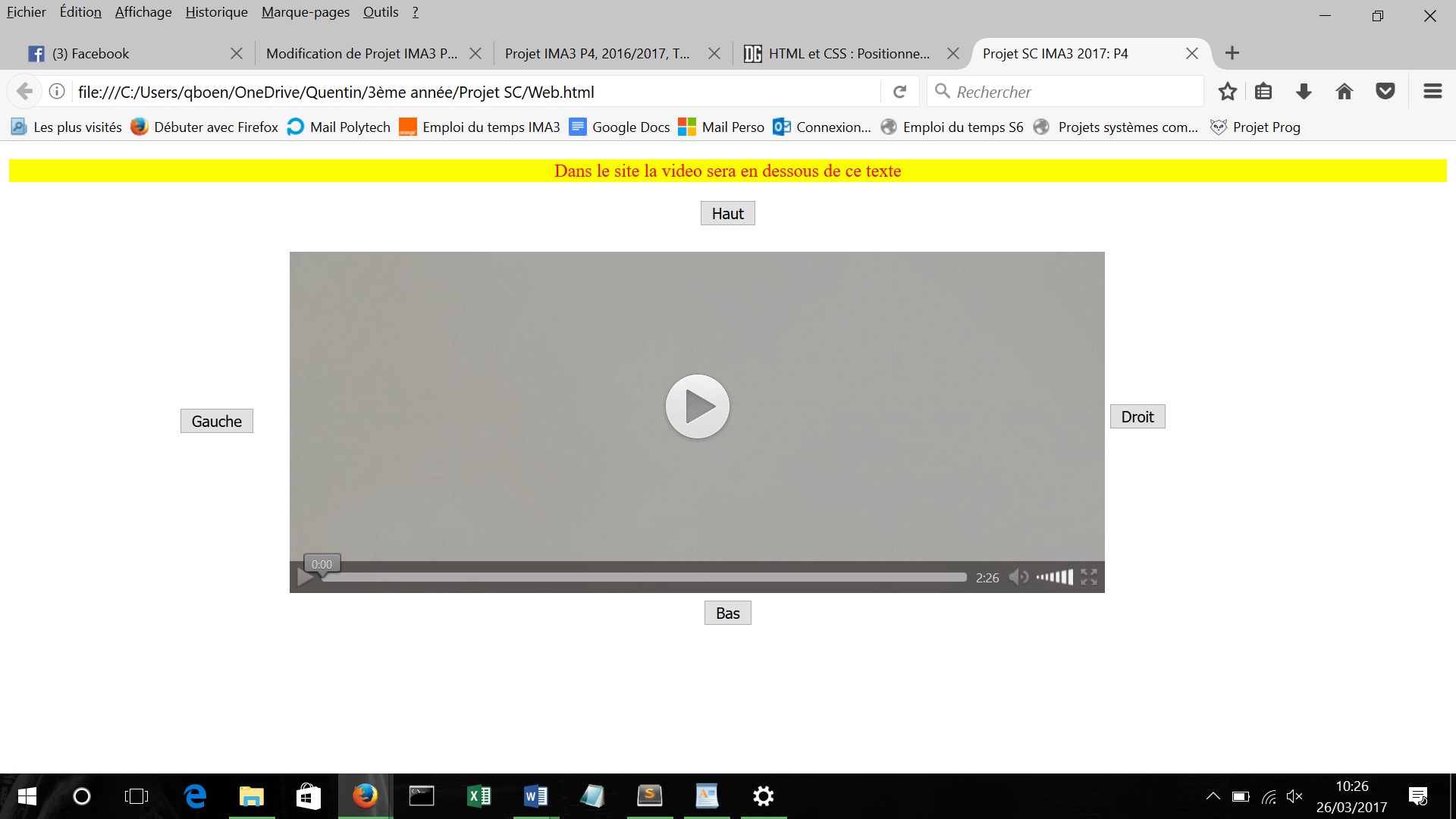Go to Firefox home page icon

tap(1345, 92)
